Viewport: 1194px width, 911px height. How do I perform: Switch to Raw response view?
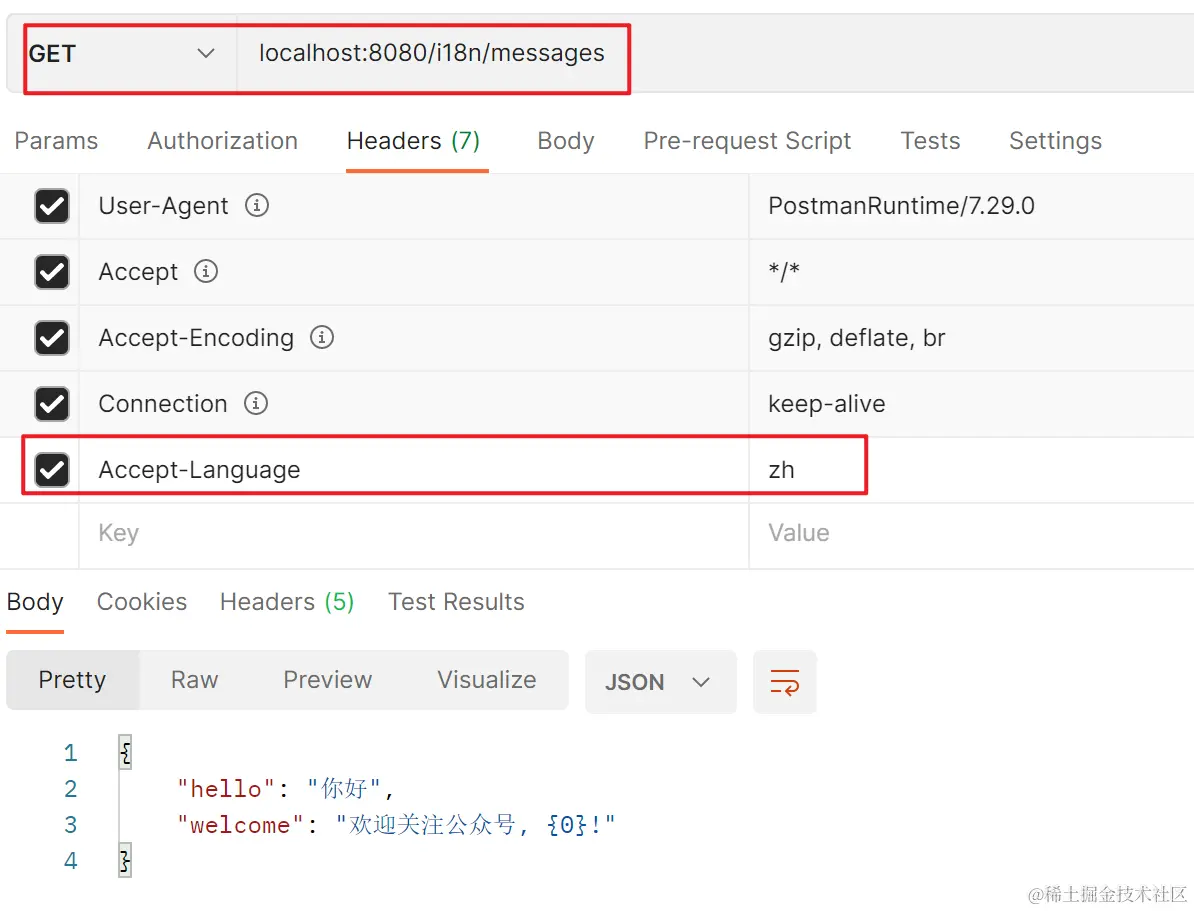tap(194, 679)
